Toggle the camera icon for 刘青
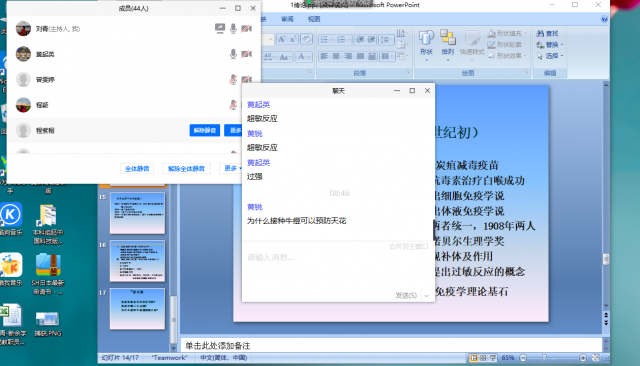The width and height of the screenshot is (640, 366). (246, 29)
